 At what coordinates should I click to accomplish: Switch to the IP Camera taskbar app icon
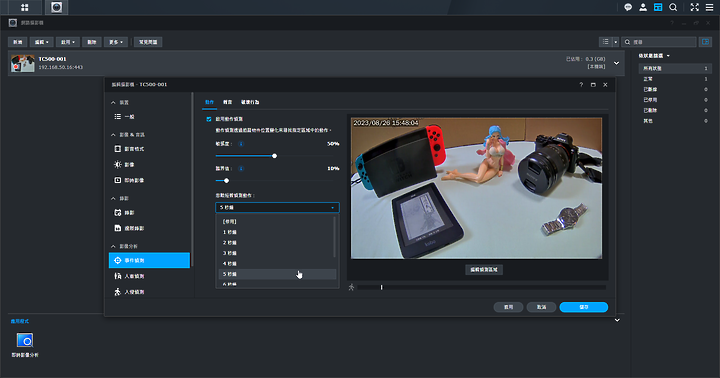pyautogui.click(x=56, y=7)
